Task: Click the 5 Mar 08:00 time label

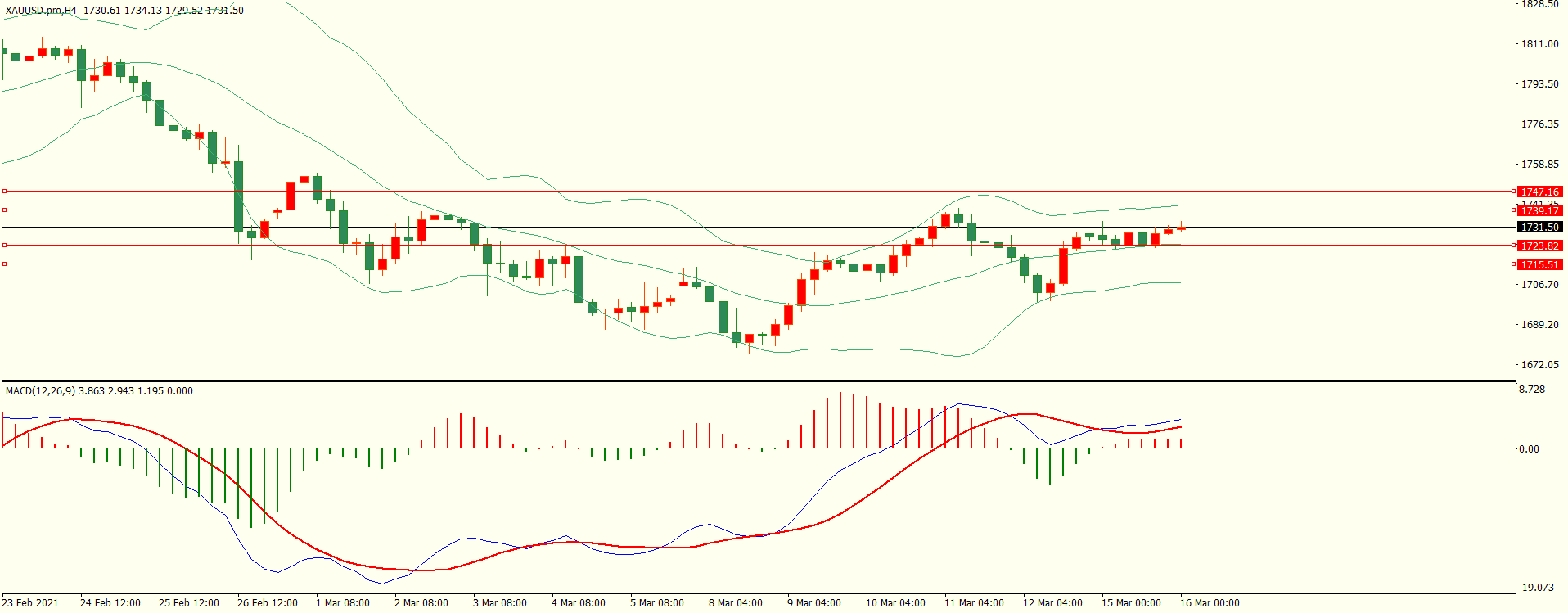Action: coord(657,603)
